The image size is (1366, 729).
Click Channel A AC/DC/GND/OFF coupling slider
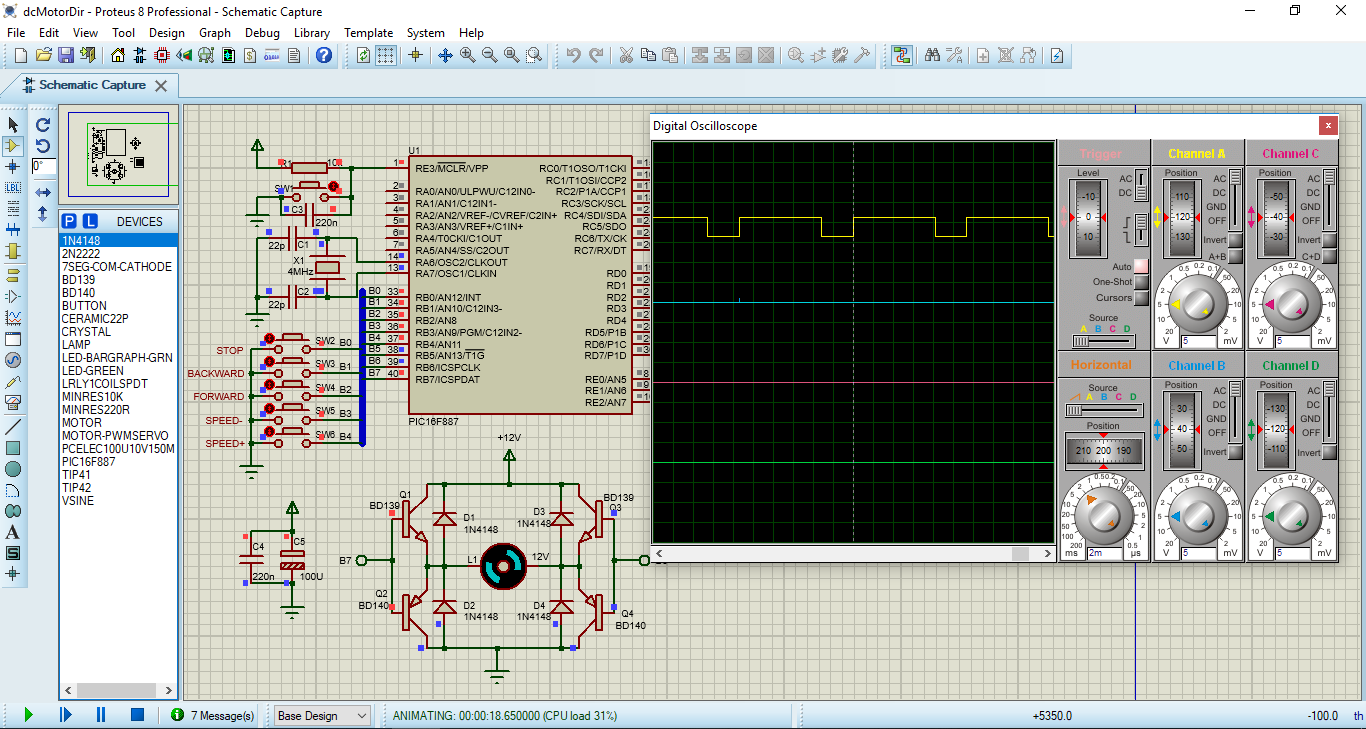tap(1235, 199)
